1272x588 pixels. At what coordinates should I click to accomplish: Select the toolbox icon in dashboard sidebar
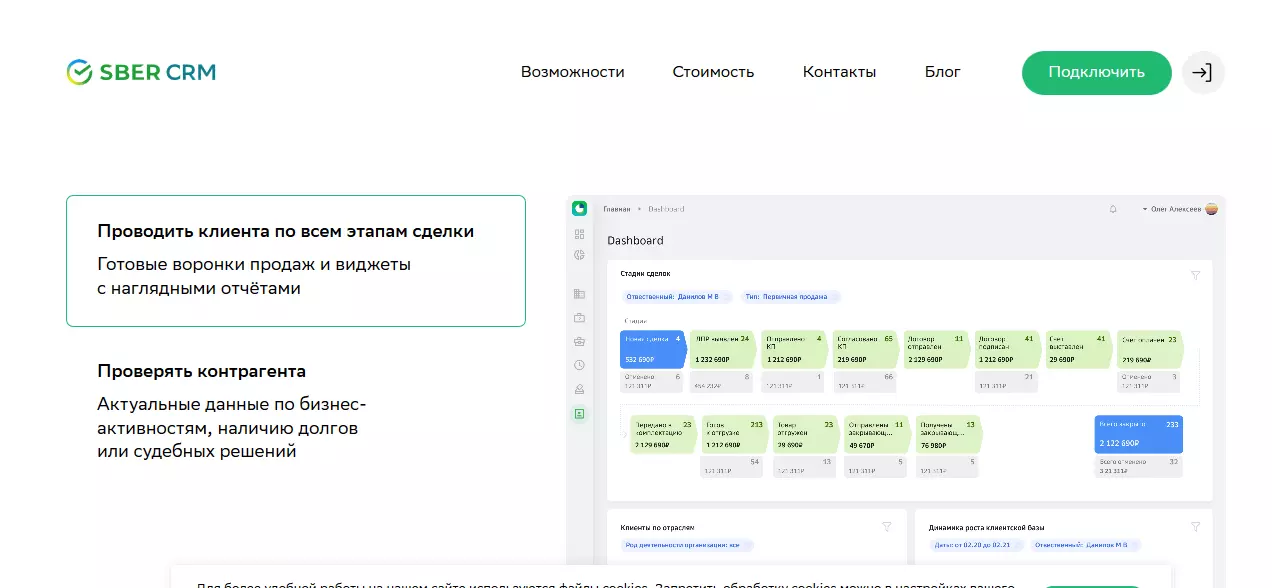[x=579, y=341]
